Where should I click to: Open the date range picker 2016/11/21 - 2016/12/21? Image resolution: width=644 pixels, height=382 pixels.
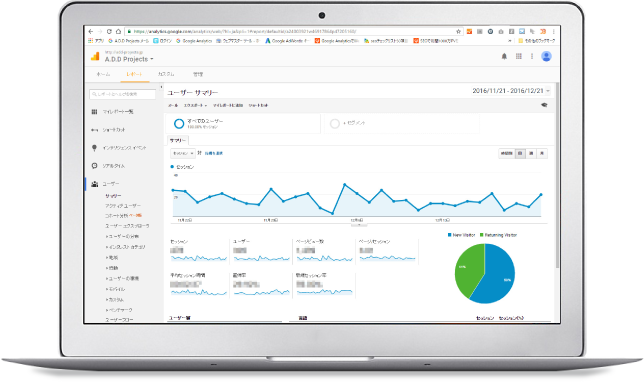511,91
